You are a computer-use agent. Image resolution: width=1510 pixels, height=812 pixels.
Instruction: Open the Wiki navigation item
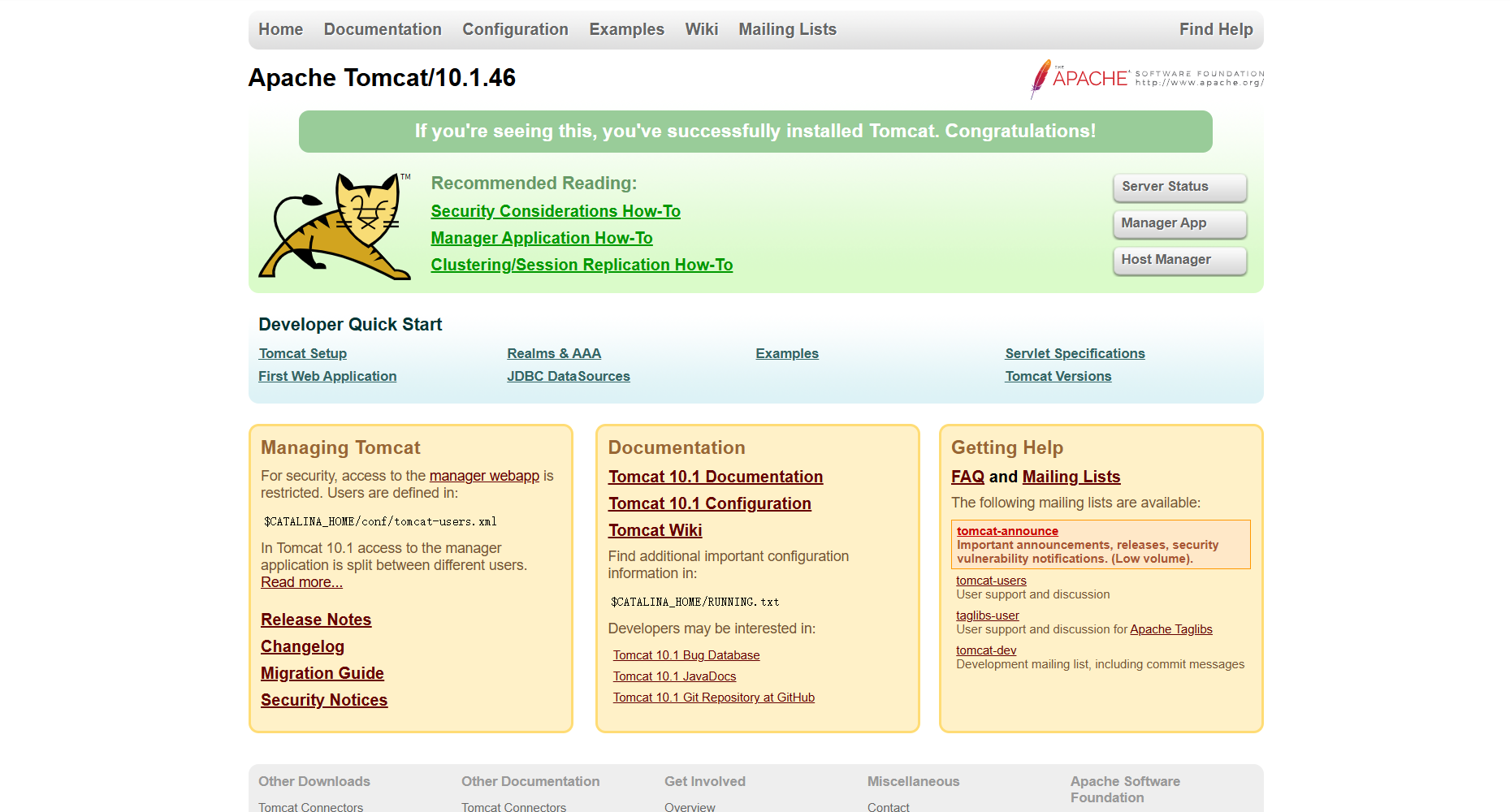click(701, 30)
